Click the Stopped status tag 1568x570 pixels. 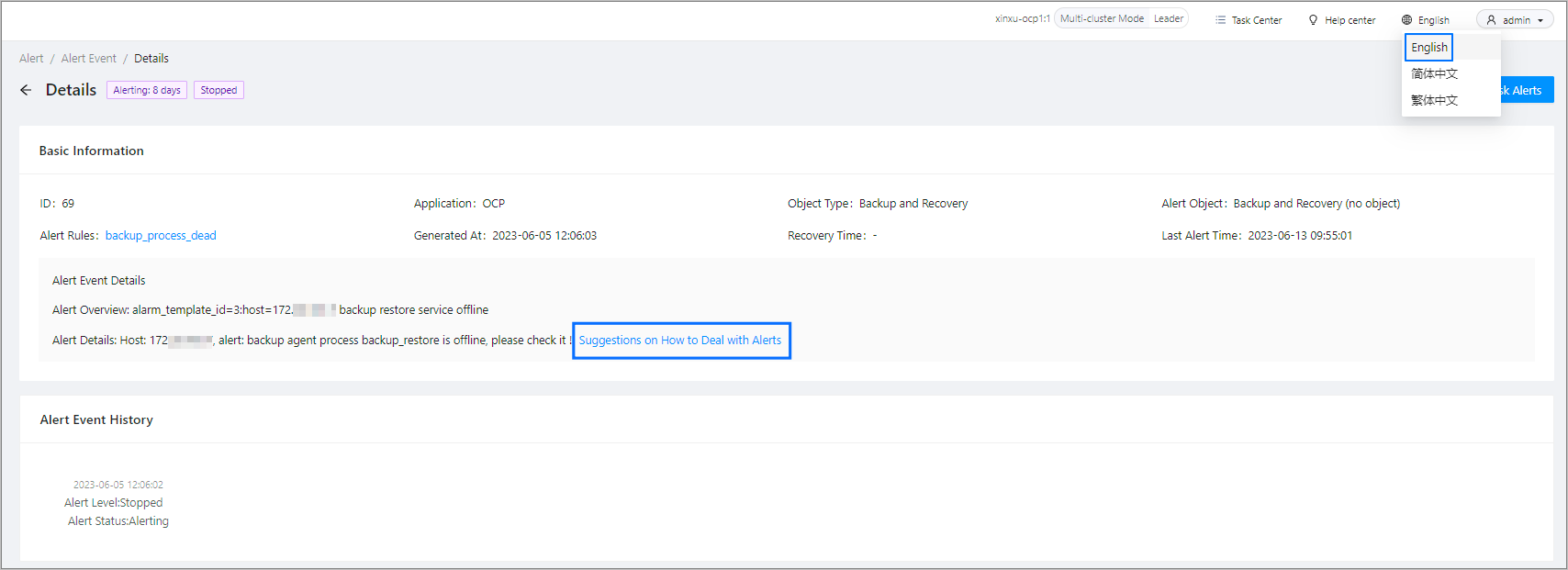[218, 90]
